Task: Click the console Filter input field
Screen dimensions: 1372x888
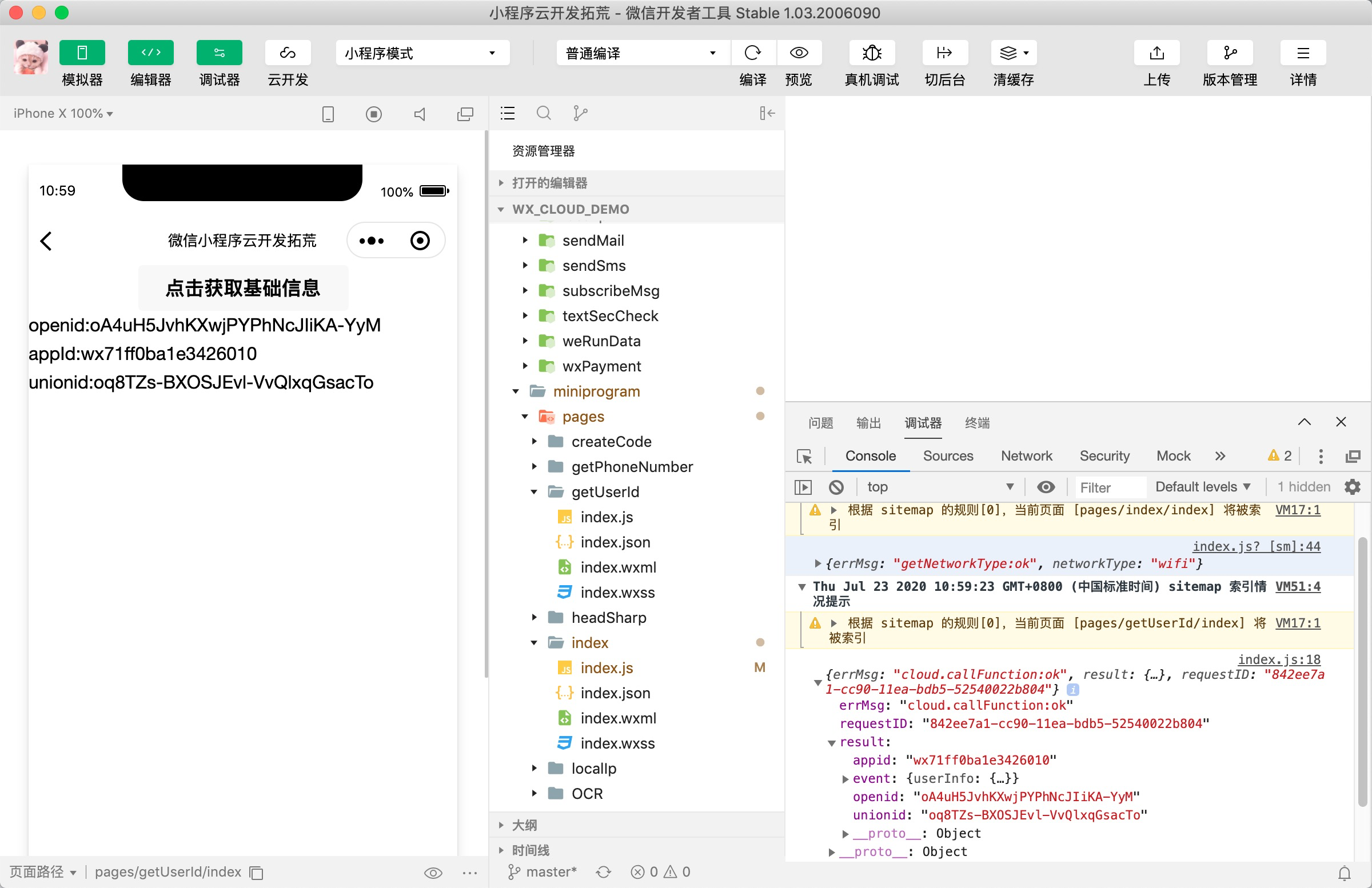Action: tap(1110, 487)
